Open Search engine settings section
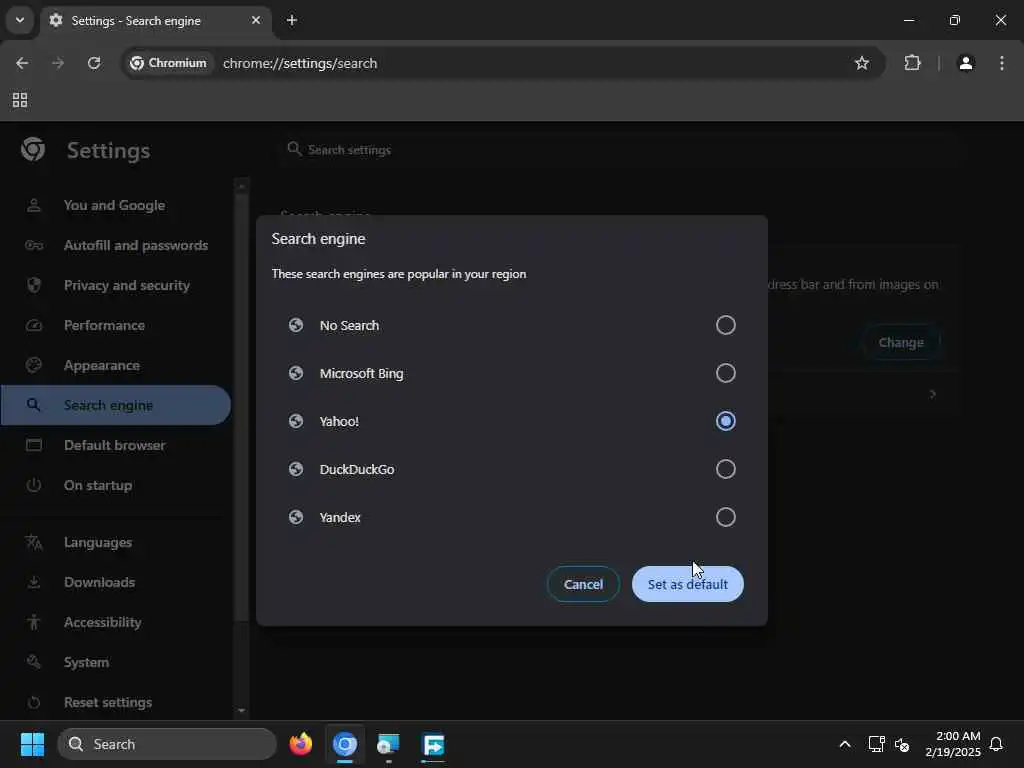The image size is (1024, 768). [114, 405]
